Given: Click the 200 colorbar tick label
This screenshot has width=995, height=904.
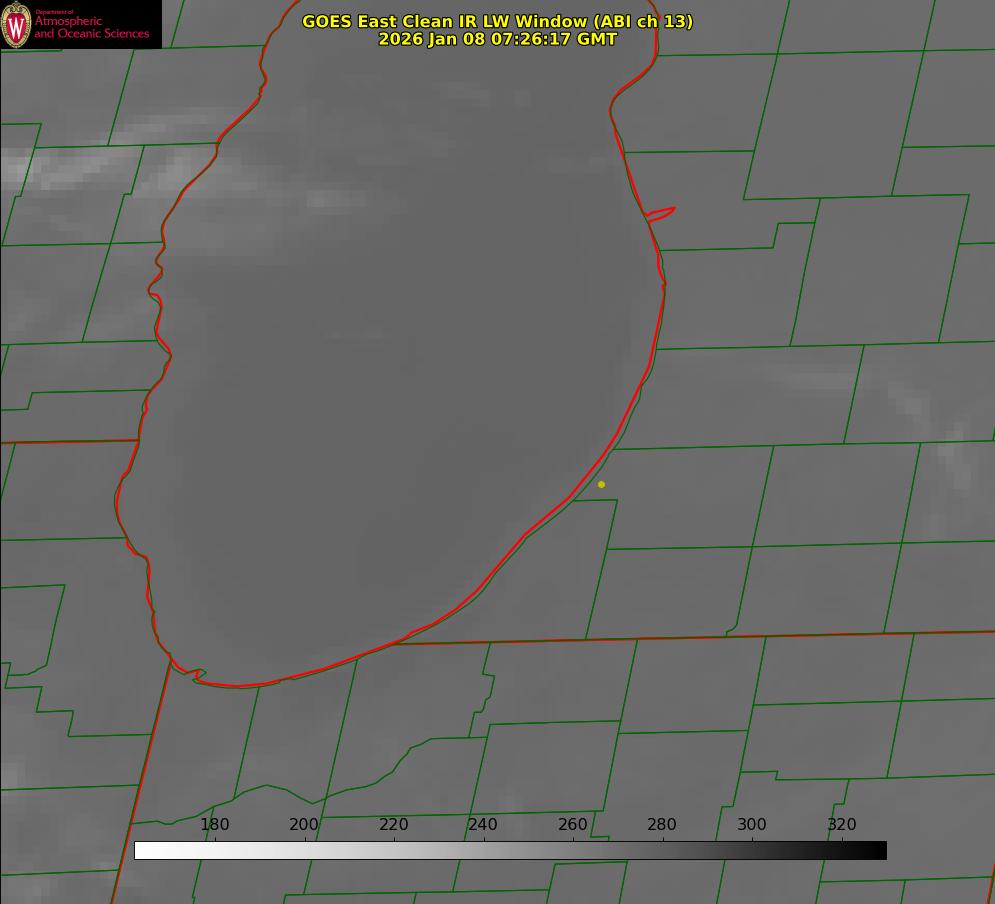Looking at the screenshot, I should pos(304,824).
